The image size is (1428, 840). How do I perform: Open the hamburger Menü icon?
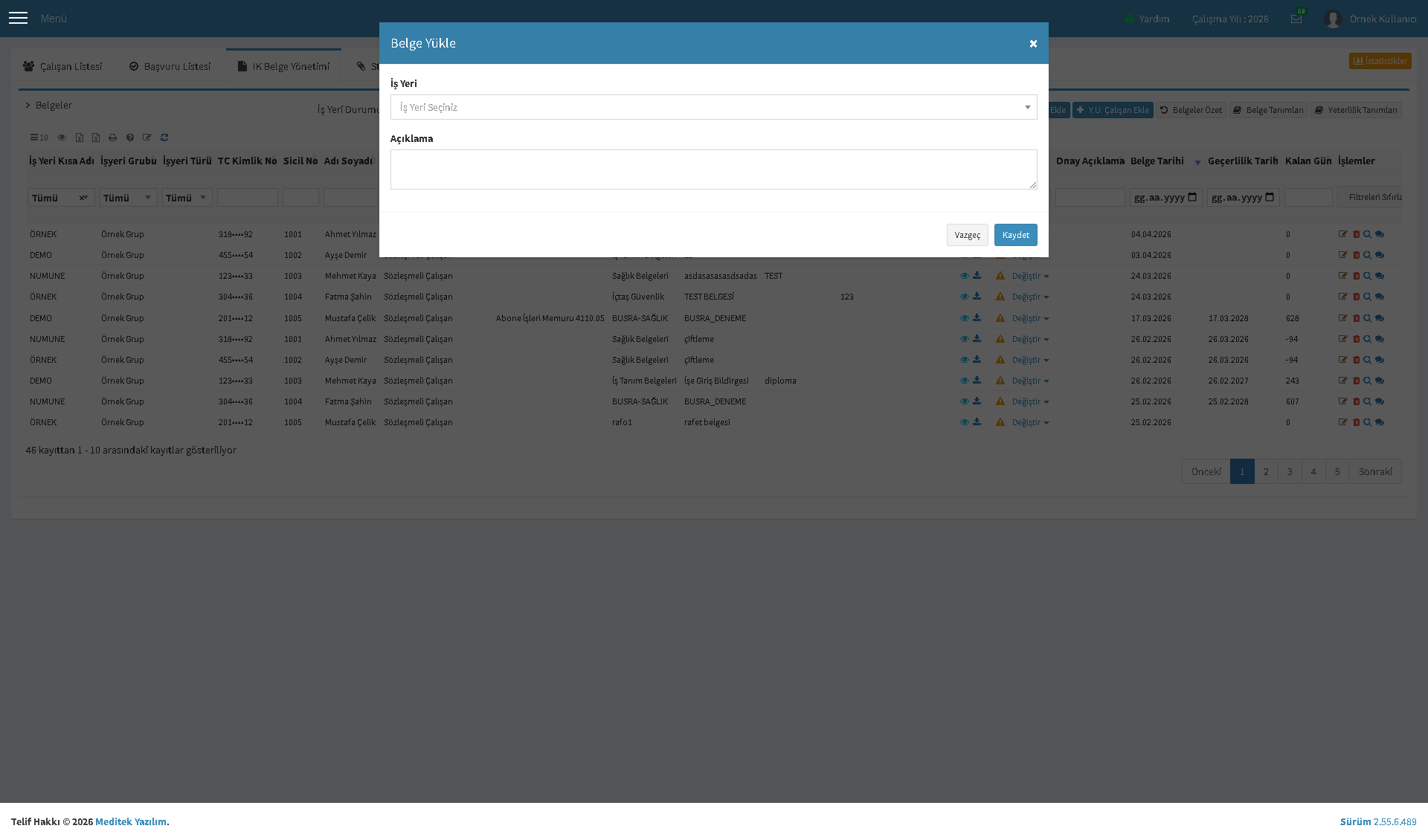point(19,18)
